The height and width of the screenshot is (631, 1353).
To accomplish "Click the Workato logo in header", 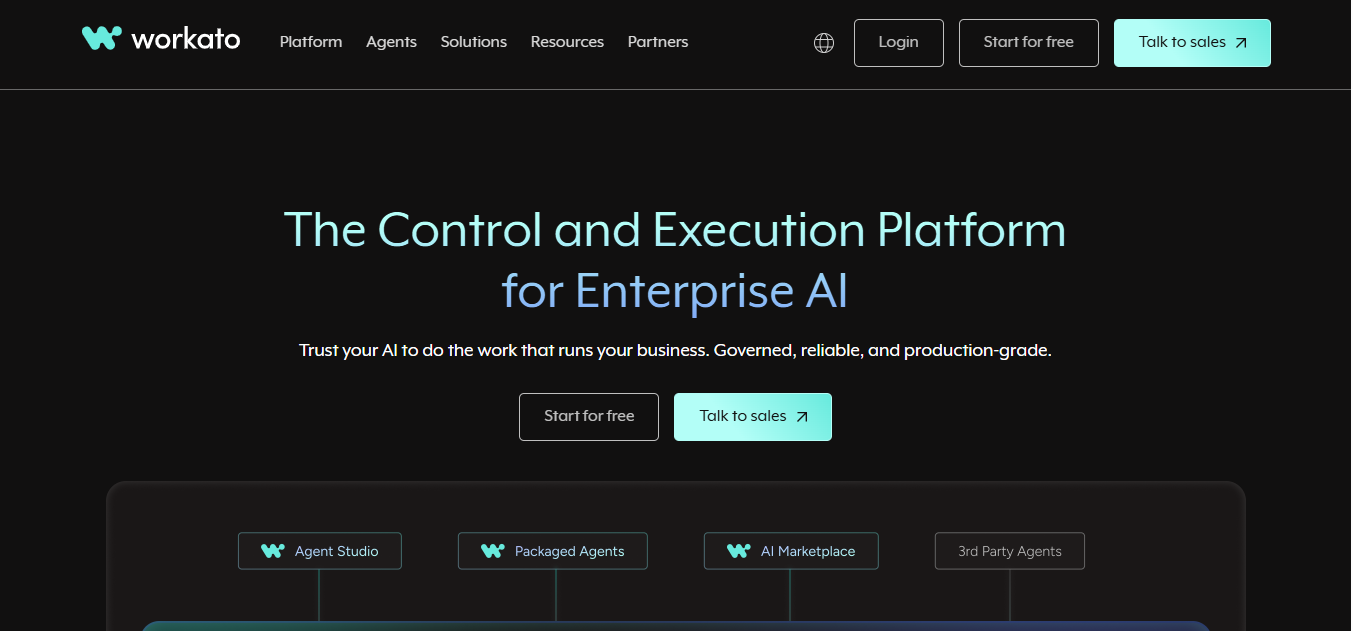I will point(161,39).
